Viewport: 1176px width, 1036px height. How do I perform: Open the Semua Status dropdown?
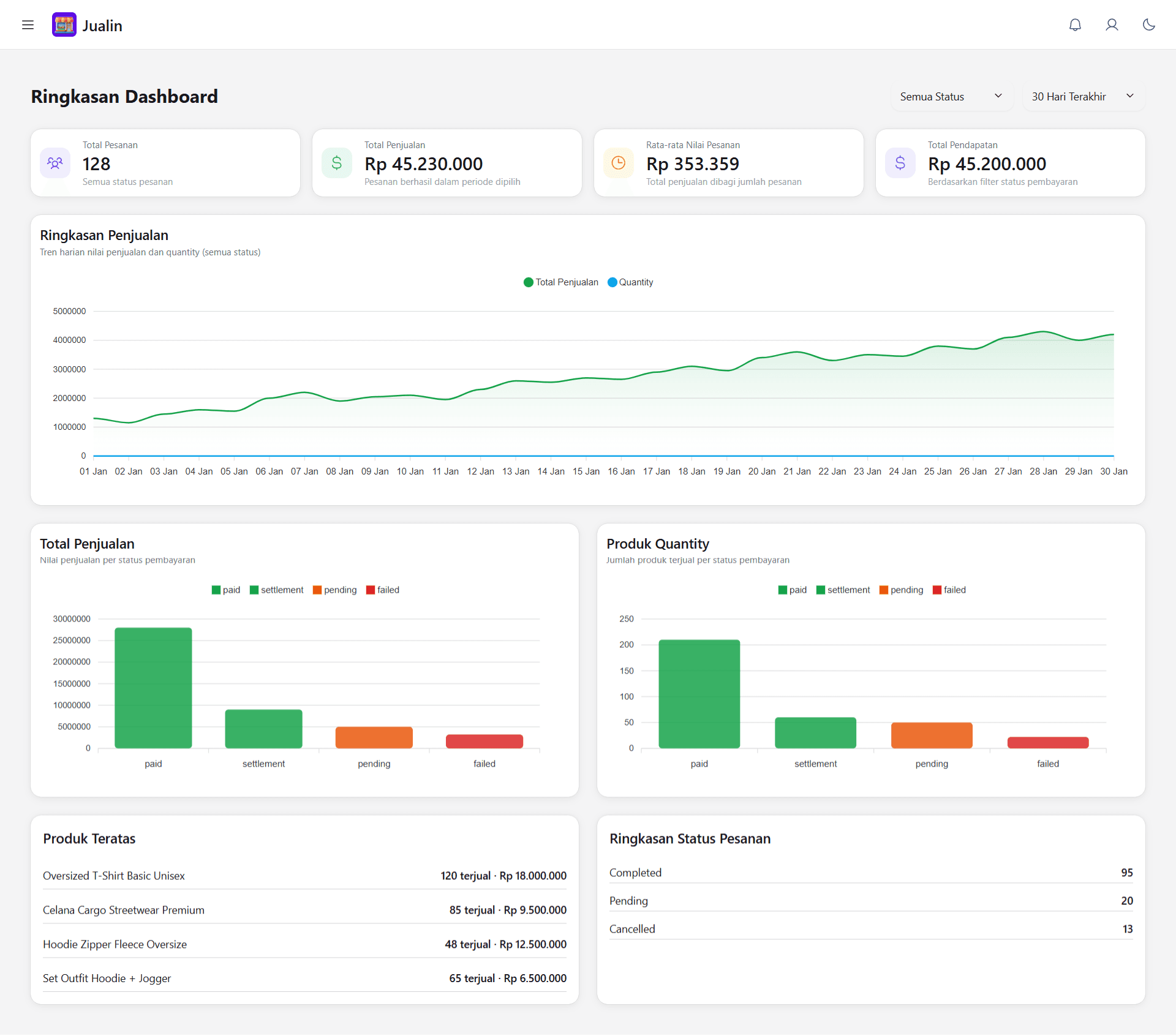(951, 97)
